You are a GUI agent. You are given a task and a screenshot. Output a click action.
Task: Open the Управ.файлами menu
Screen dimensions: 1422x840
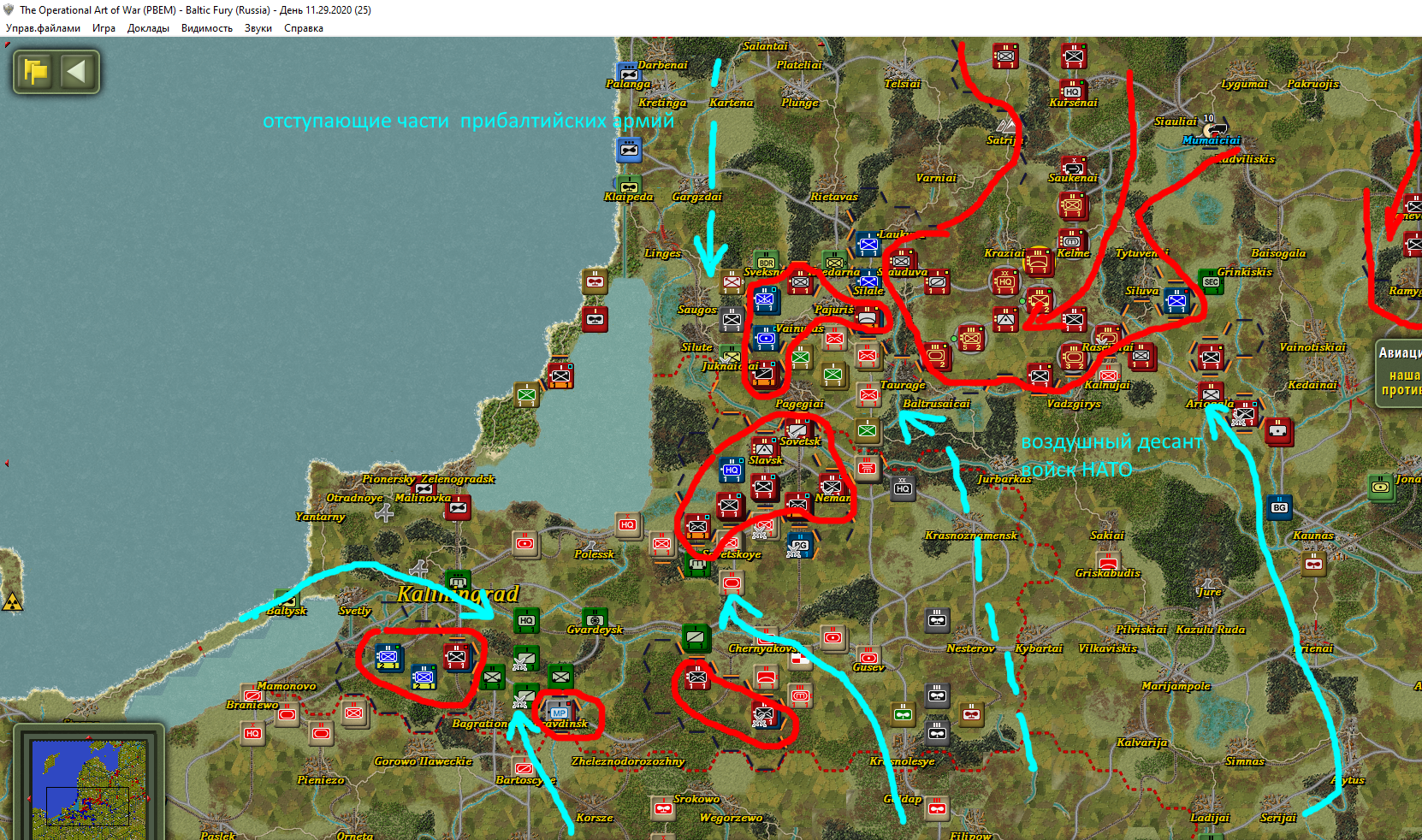(43, 28)
